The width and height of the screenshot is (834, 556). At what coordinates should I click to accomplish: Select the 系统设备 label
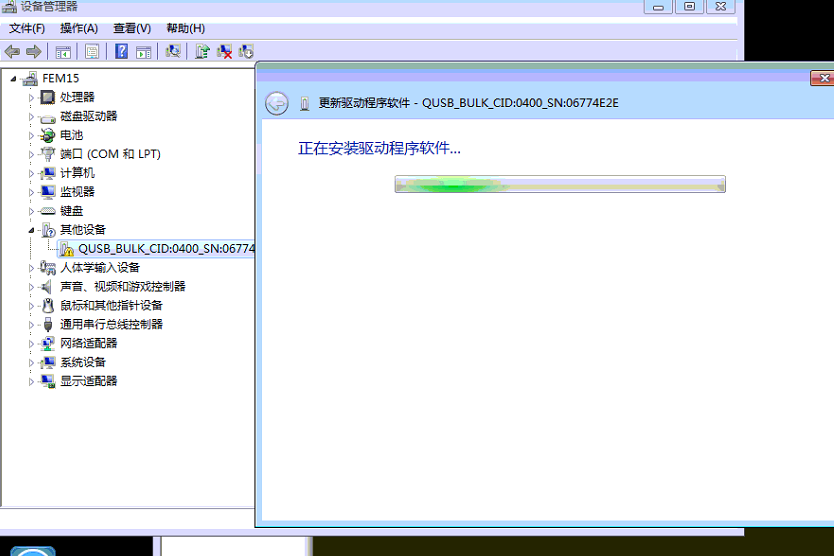(x=83, y=362)
